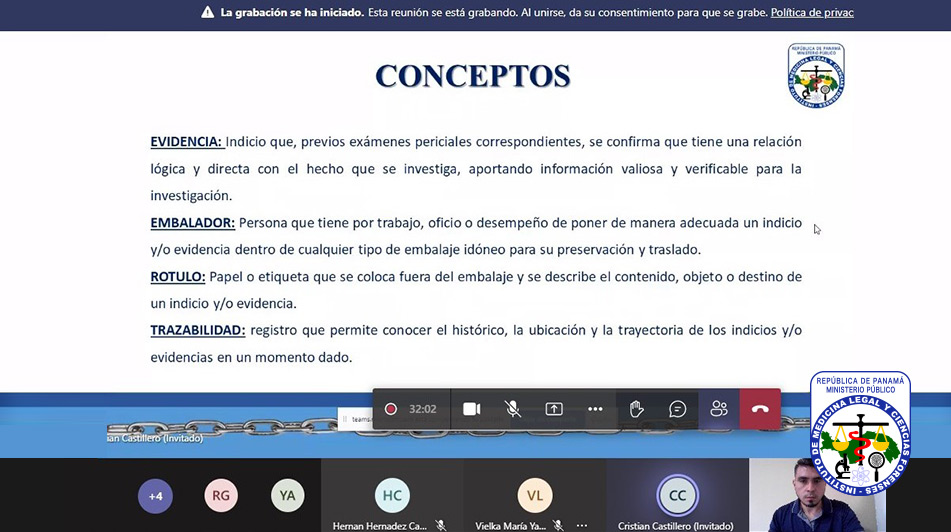Screen dimensions: 951x532
Task: Select the CC avatar of Cristian Castillero
Action: pyautogui.click(x=677, y=496)
